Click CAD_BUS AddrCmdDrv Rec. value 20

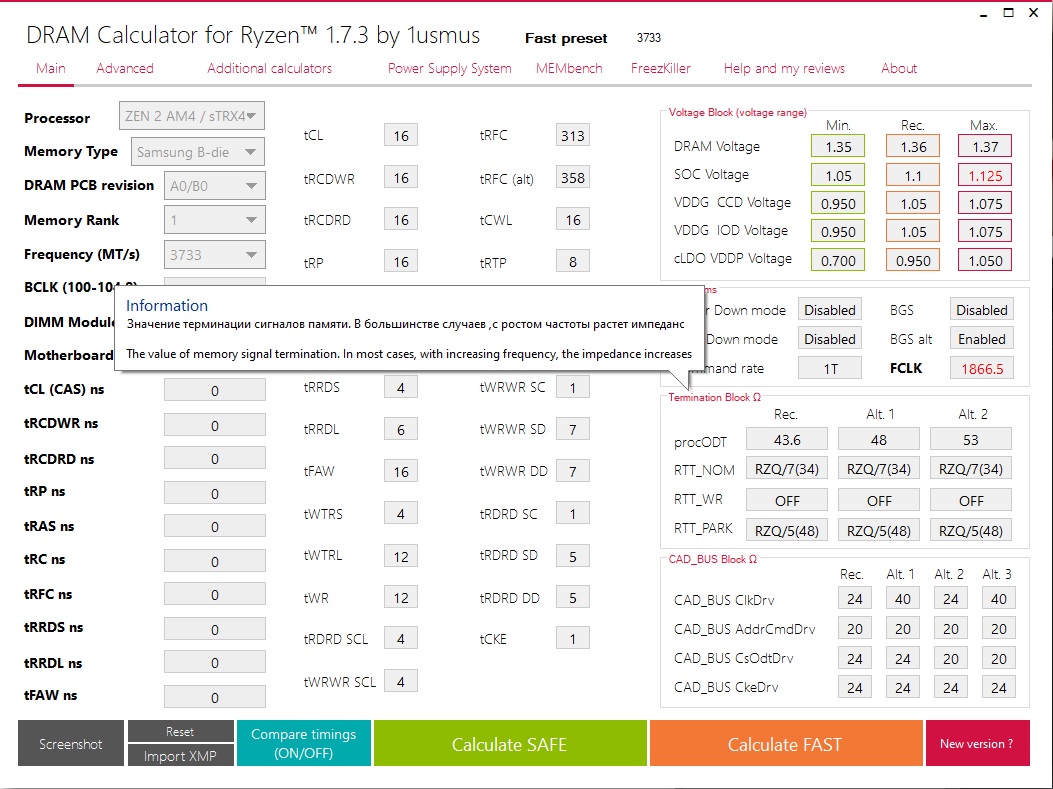click(854, 629)
